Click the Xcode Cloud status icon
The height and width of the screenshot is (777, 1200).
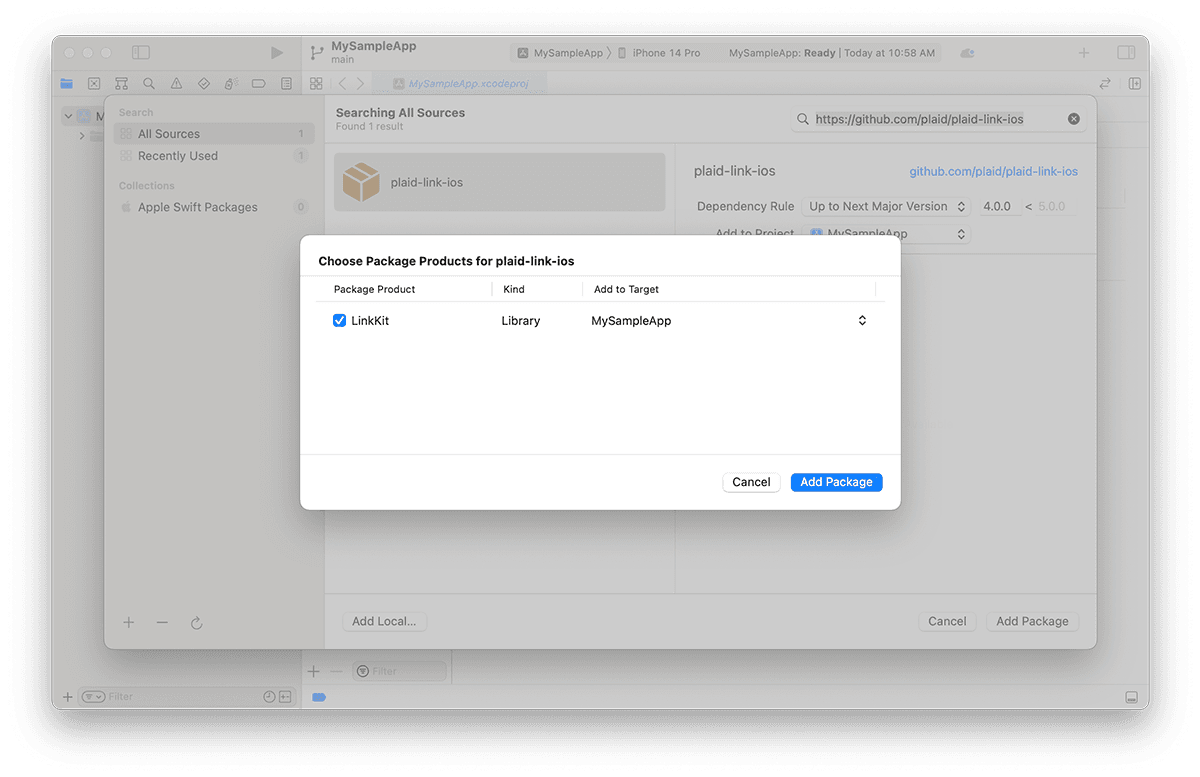coord(967,53)
